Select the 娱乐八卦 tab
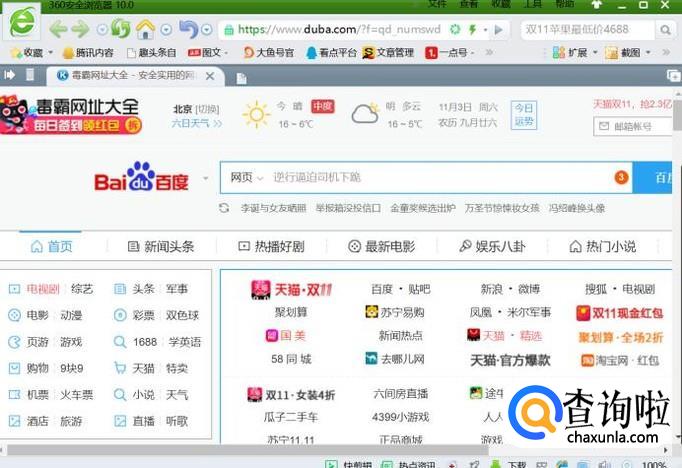Image resolution: width=682 pixels, height=468 pixels. coord(492,247)
